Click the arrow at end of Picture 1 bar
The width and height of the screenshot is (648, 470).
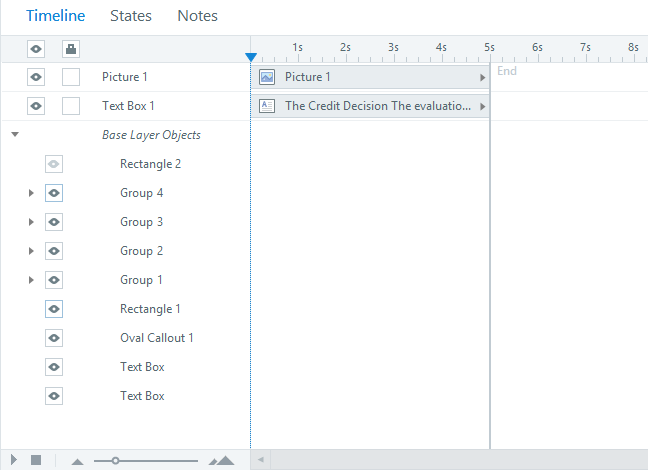[482, 77]
